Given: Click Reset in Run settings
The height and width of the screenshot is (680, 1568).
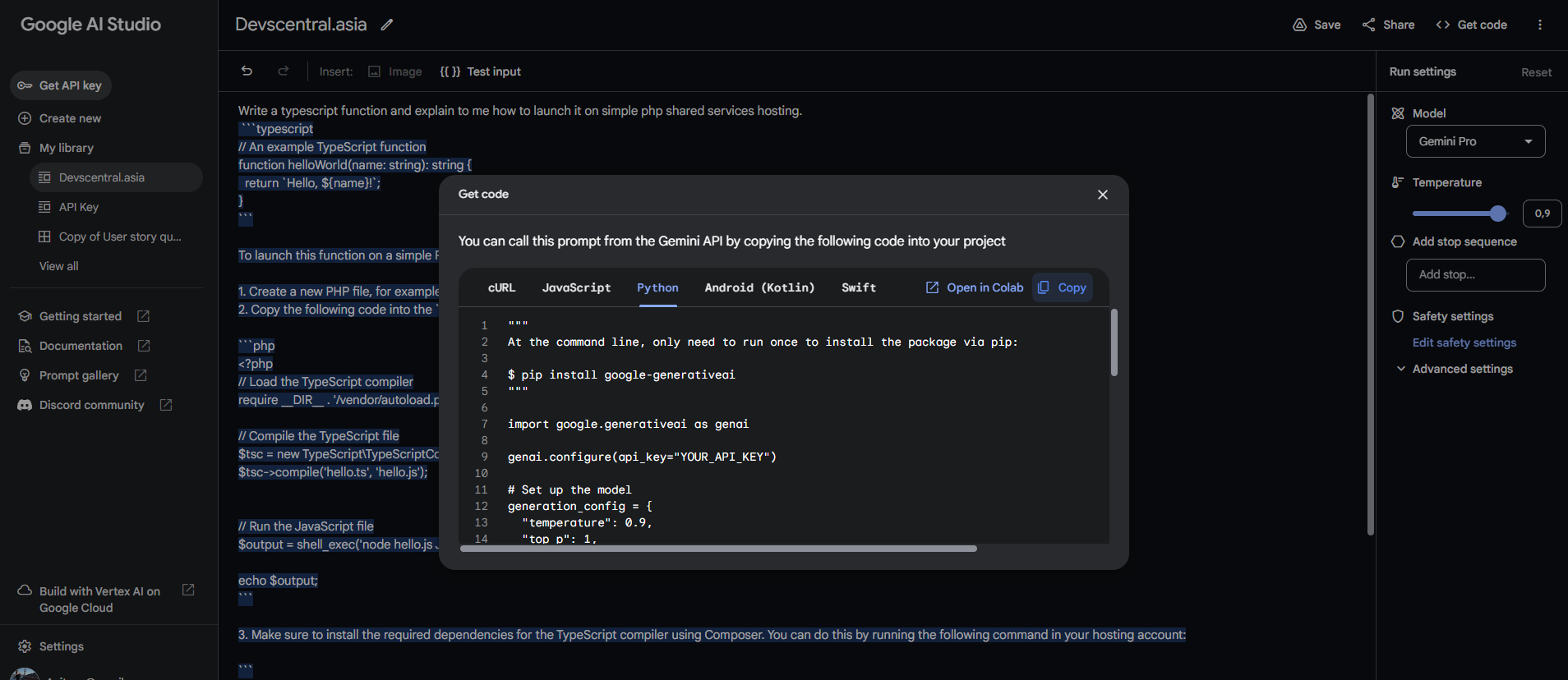Looking at the screenshot, I should 1536,72.
